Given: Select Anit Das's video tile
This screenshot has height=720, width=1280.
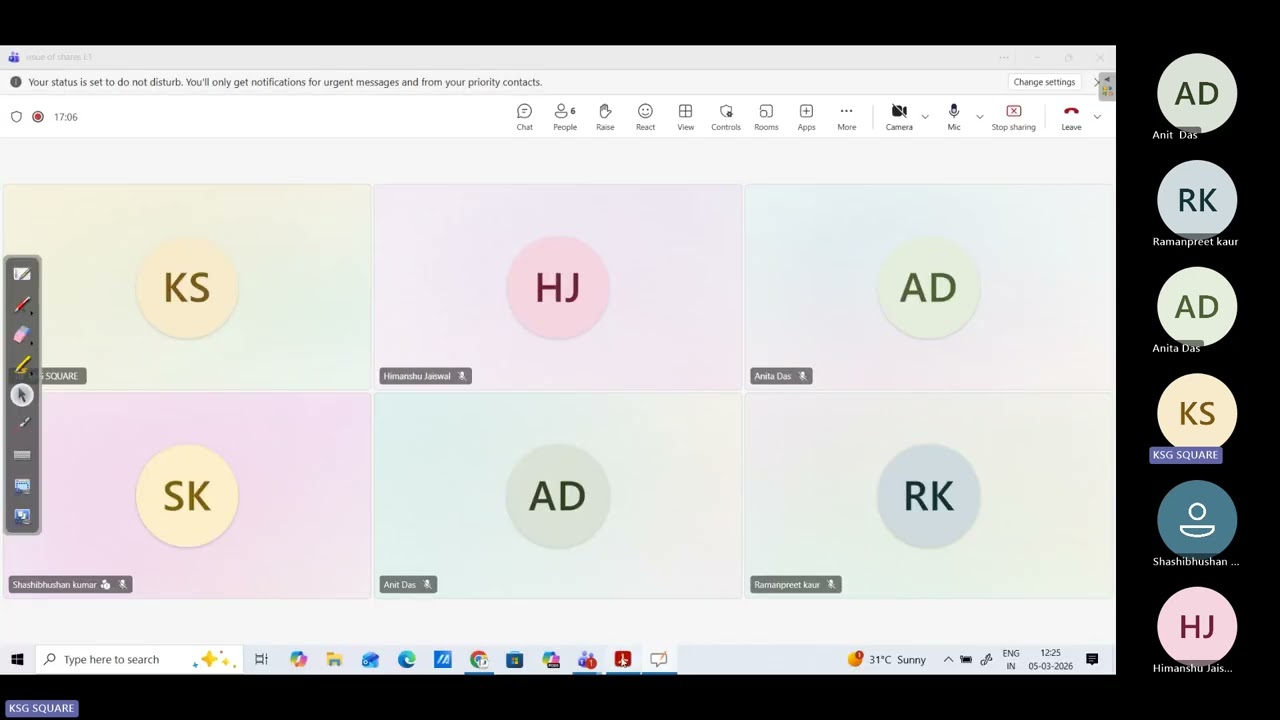Looking at the screenshot, I should [558, 496].
